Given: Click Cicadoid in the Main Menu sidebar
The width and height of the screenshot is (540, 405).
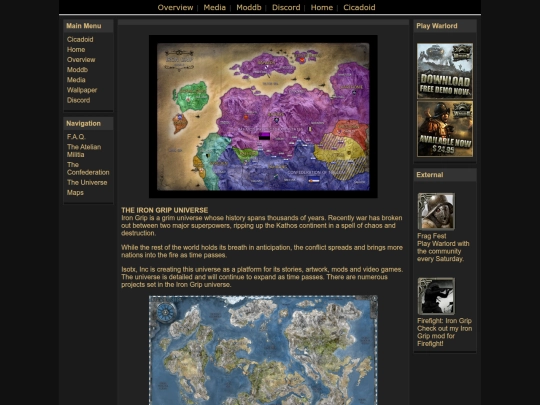Looking at the screenshot, I should [x=80, y=39].
